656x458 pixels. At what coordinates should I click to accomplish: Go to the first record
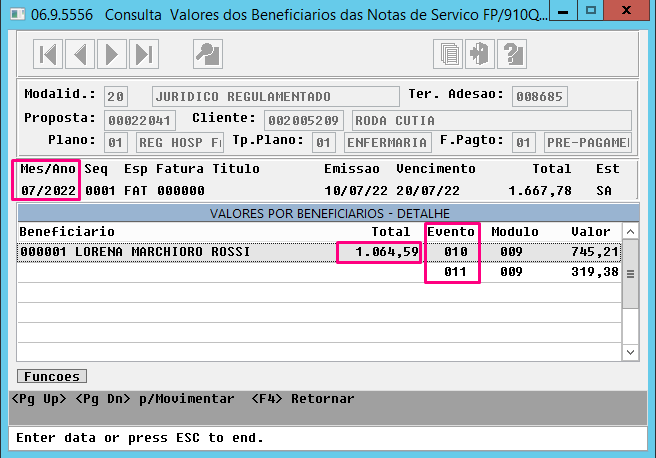click(x=48, y=54)
